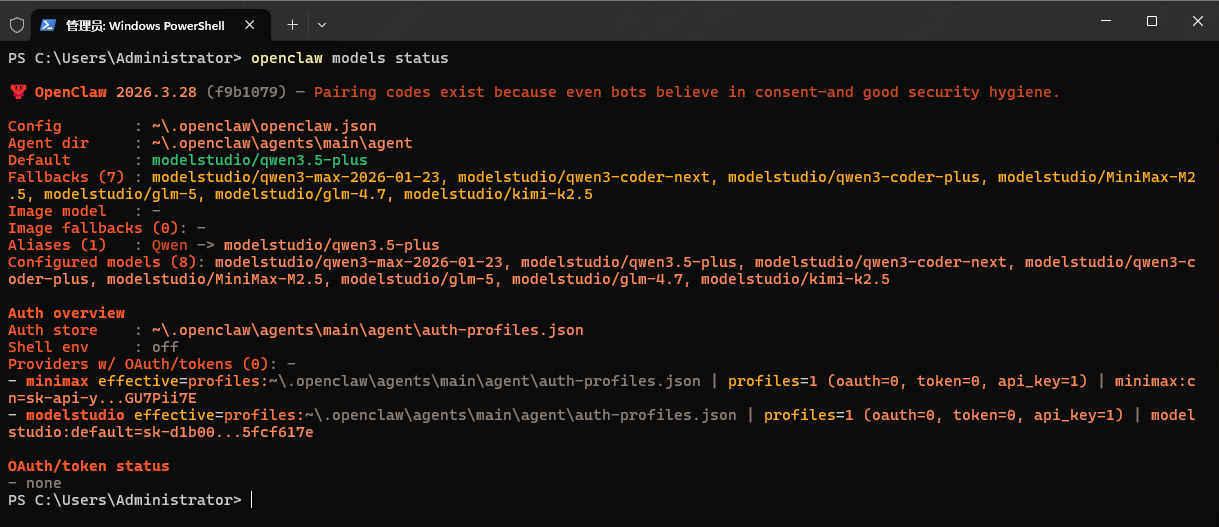1219x527 pixels.
Task: Click the '- none' status line
Action: (x=35, y=483)
